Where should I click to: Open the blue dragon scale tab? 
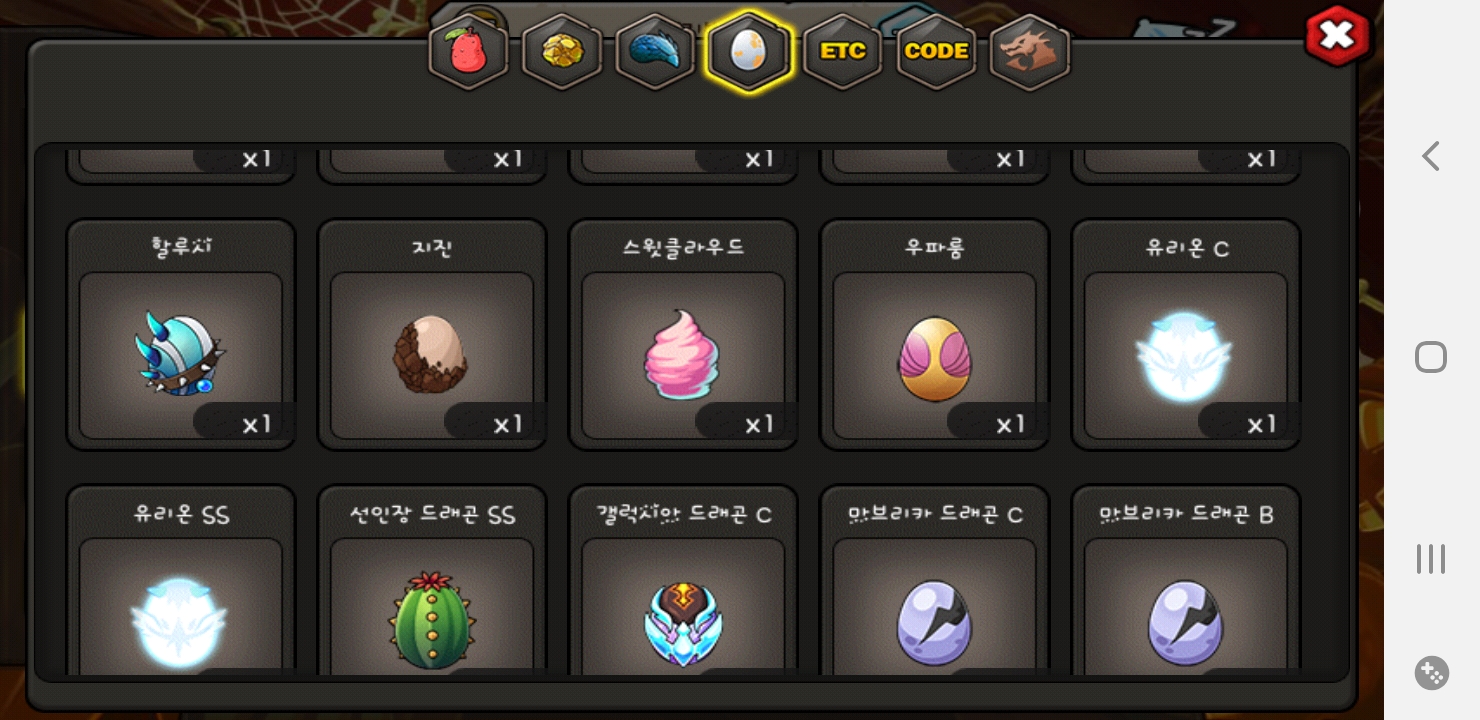point(655,52)
